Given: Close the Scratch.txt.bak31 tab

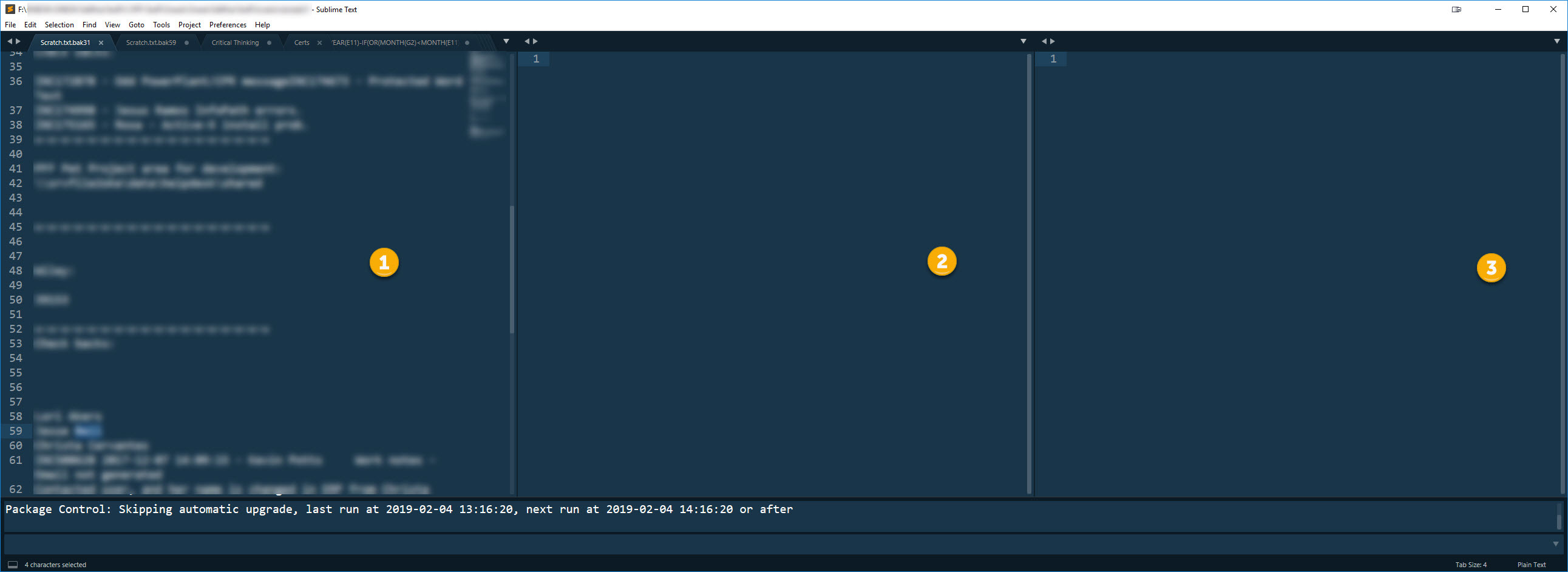Looking at the screenshot, I should click(101, 43).
